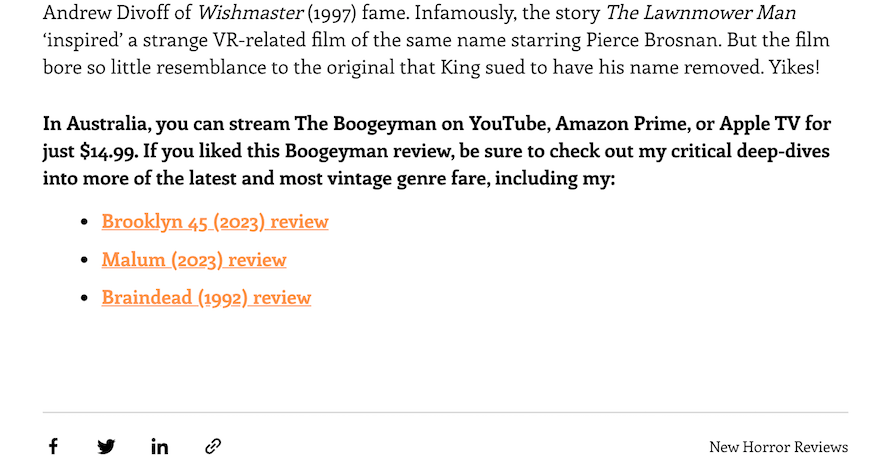Open the New Horror Reviews category
The image size is (880, 468).
click(778, 447)
